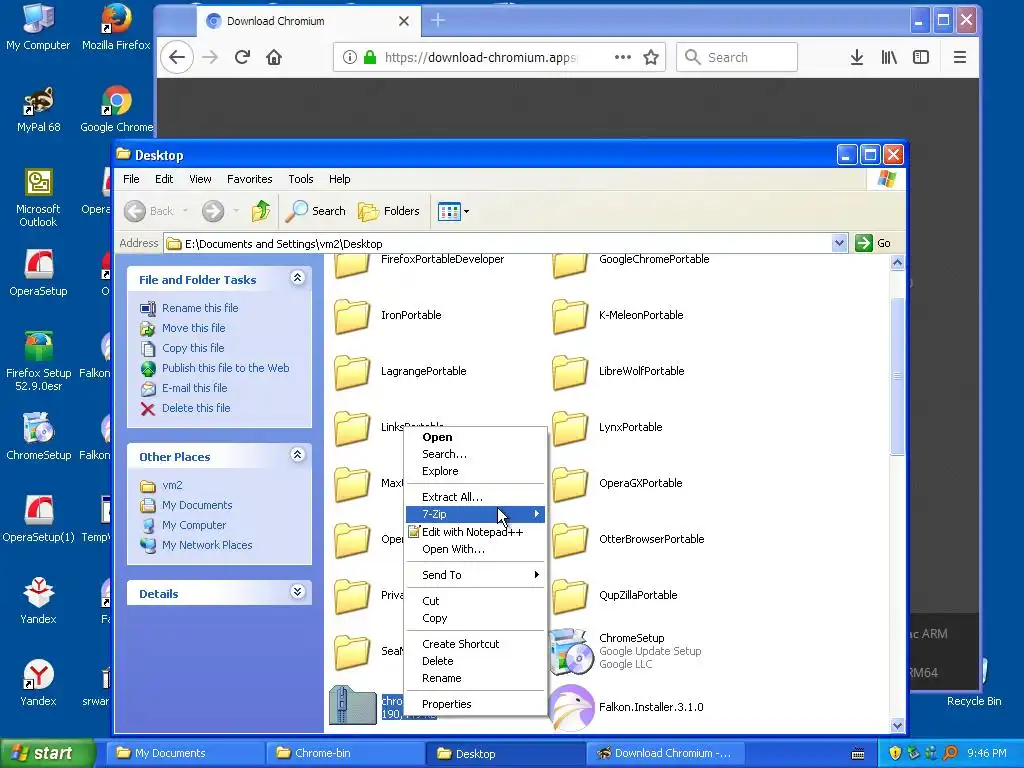Toggle Explorer Folders pane button
This screenshot has width=1024, height=768.
389,211
